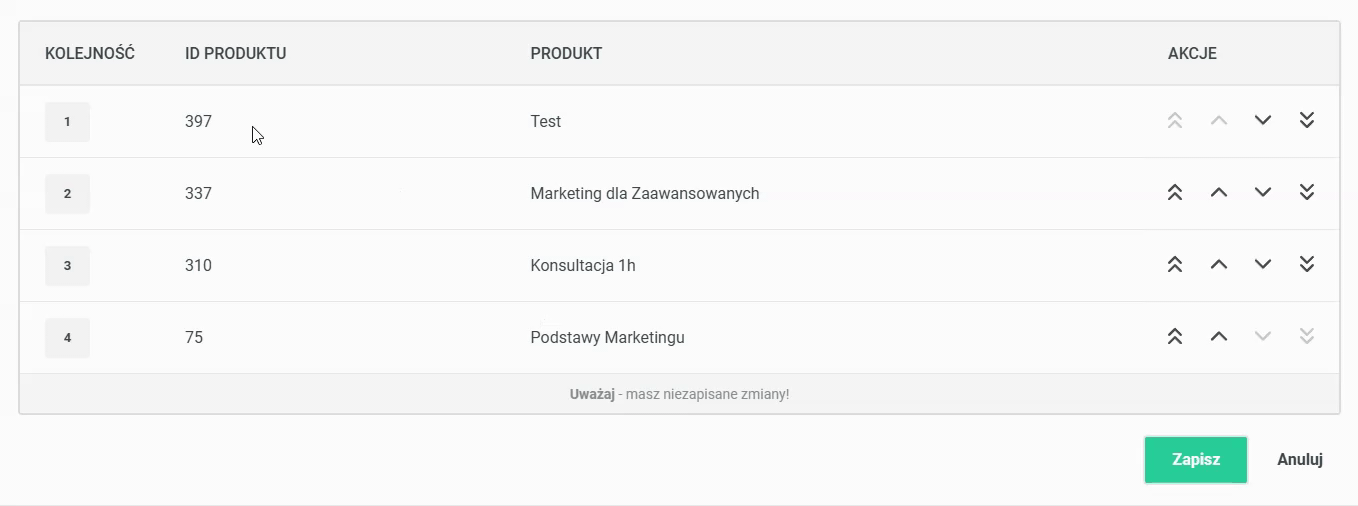Send Test product to the bottom
This screenshot has width=1358, height=506.
point(1306,120)
